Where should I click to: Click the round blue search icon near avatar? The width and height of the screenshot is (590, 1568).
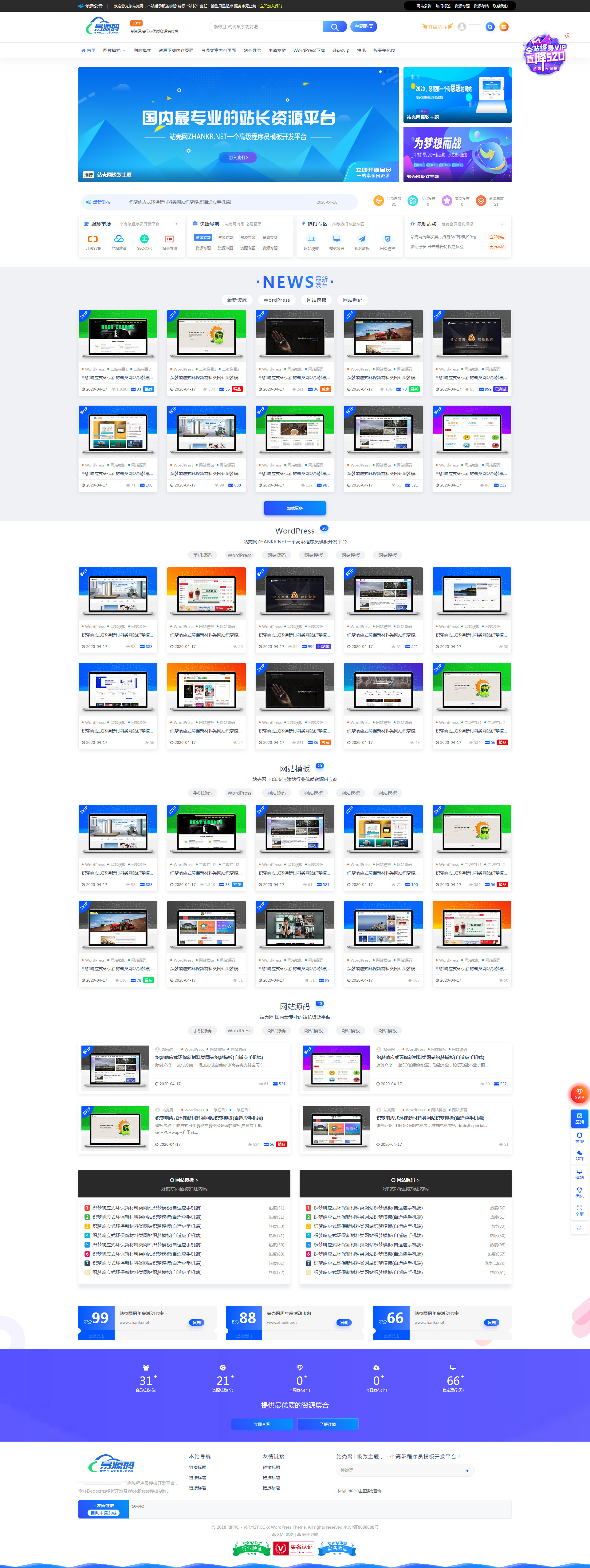tap(490, 27)
